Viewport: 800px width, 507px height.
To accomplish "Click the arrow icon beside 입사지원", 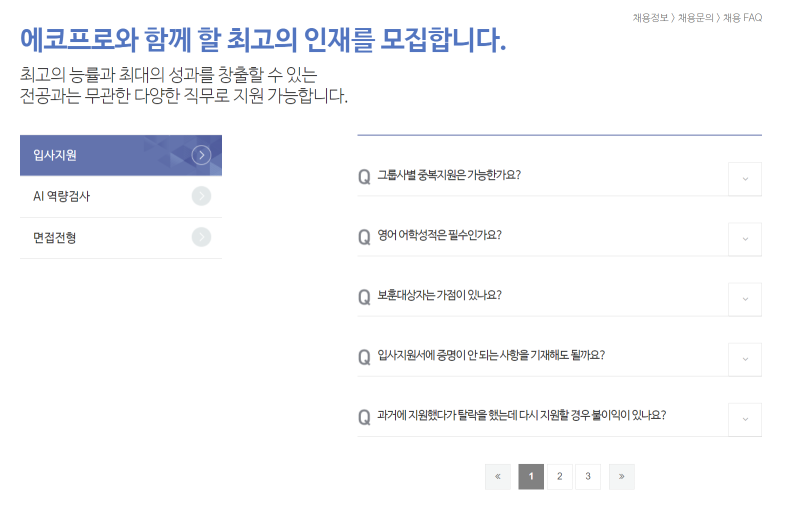I will point(202,155).
